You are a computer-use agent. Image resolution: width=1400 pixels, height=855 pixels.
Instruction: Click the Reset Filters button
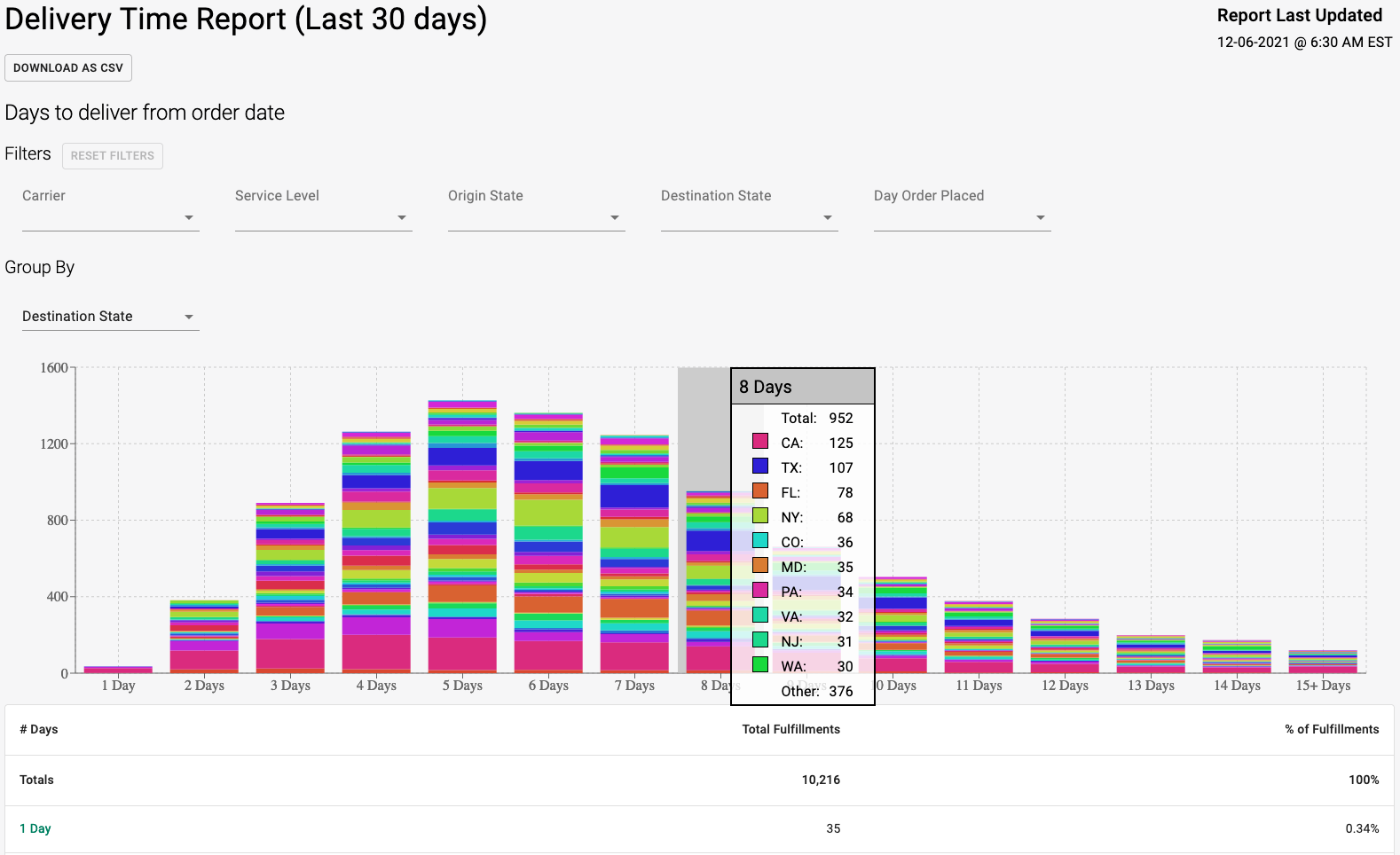pyautogui.click(x=113, y=156)
